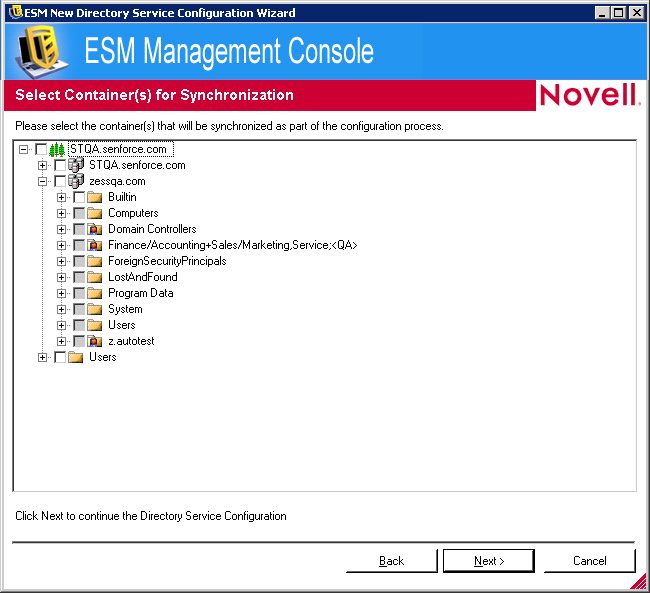Select the root STQA.senforce.com label

point(121,149)
